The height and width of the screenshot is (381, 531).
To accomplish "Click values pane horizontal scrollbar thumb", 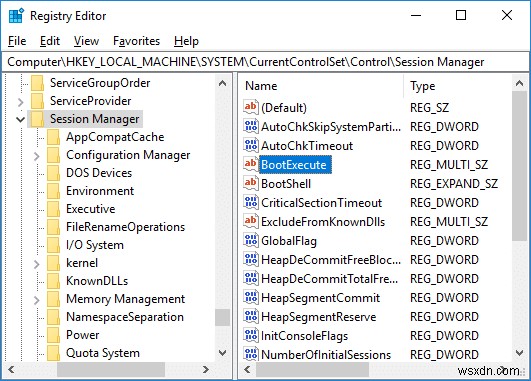I will tap(312, 369).
